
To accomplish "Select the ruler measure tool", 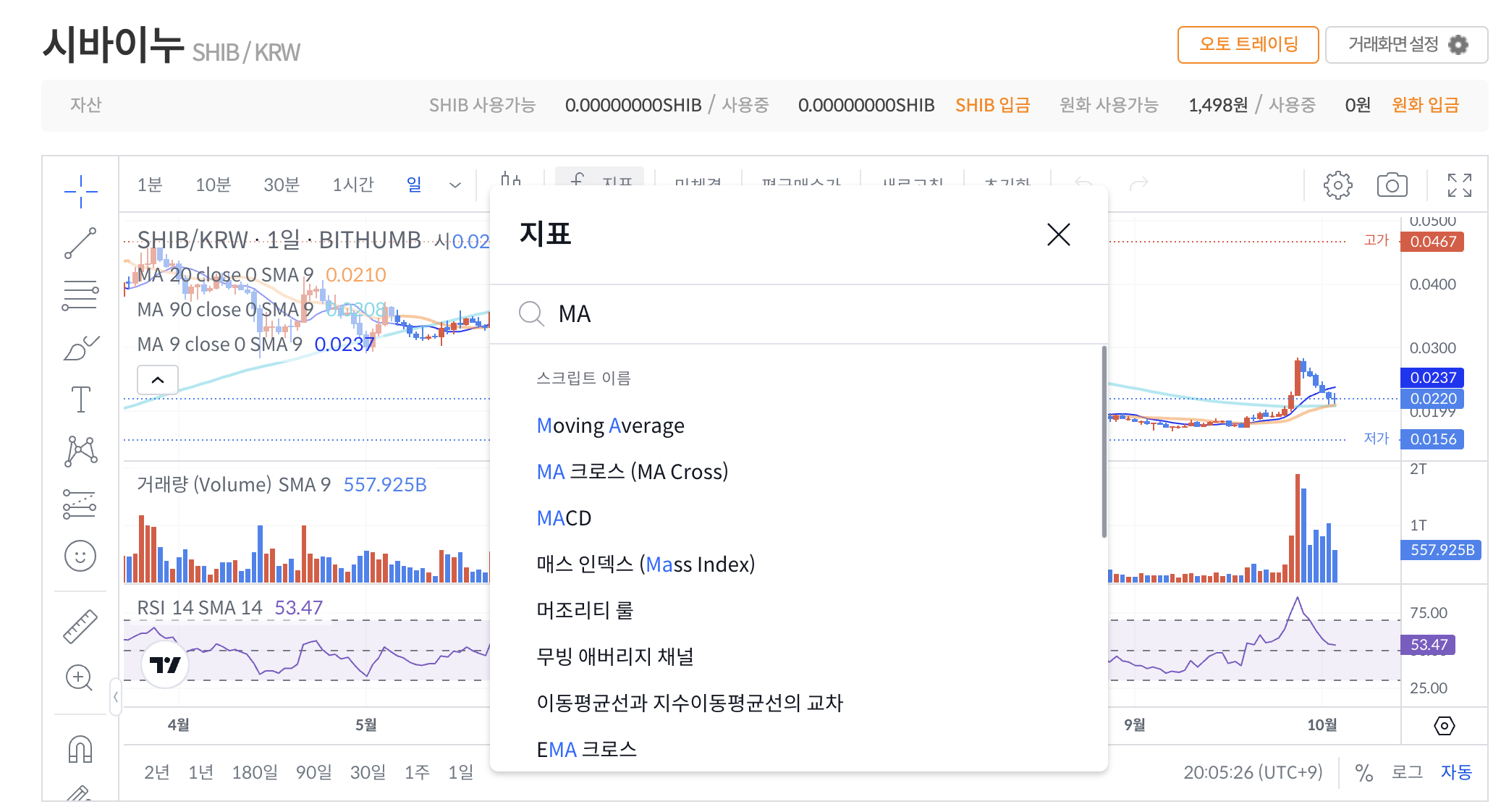I will pos(80,626).
